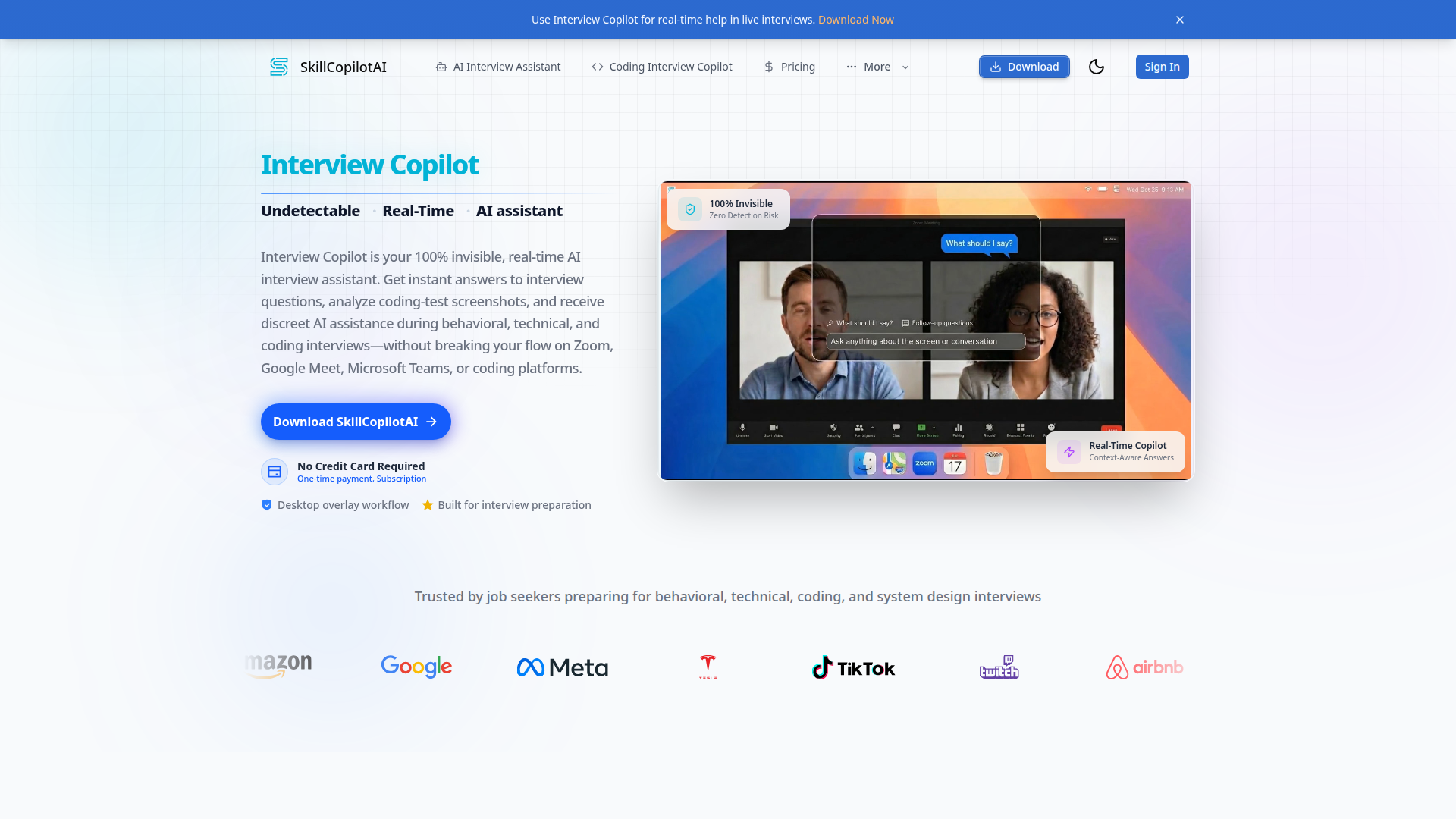Click the Airbnb logo
Screen dimensions: 1456x819
1144,667
